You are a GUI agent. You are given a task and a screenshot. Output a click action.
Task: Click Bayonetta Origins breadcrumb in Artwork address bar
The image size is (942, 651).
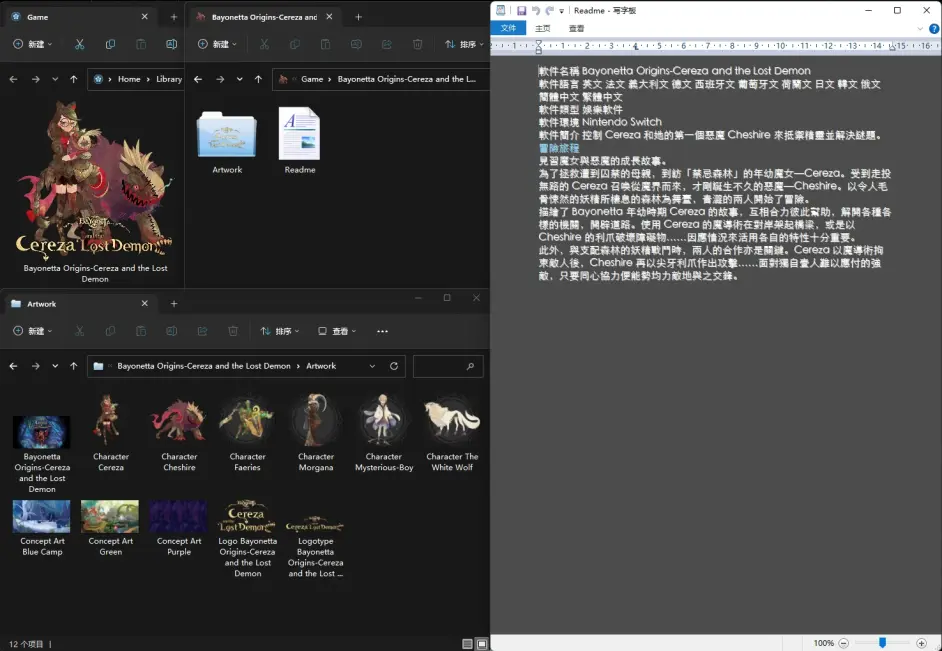[204, 366]
